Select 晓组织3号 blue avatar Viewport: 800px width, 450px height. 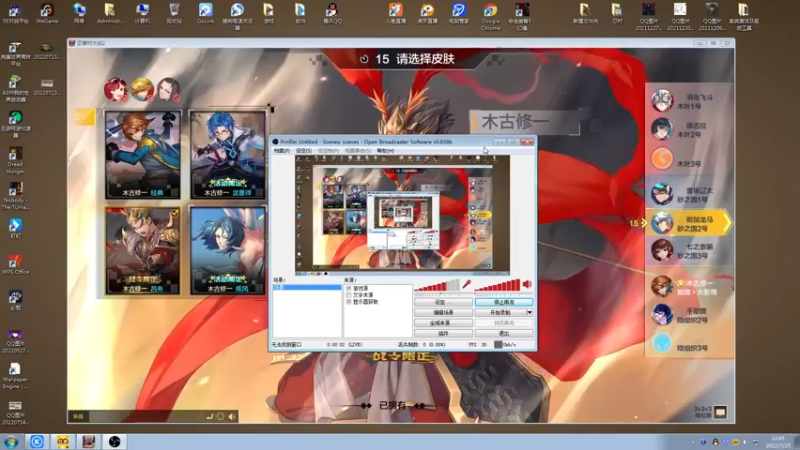[x=662, y=343]
